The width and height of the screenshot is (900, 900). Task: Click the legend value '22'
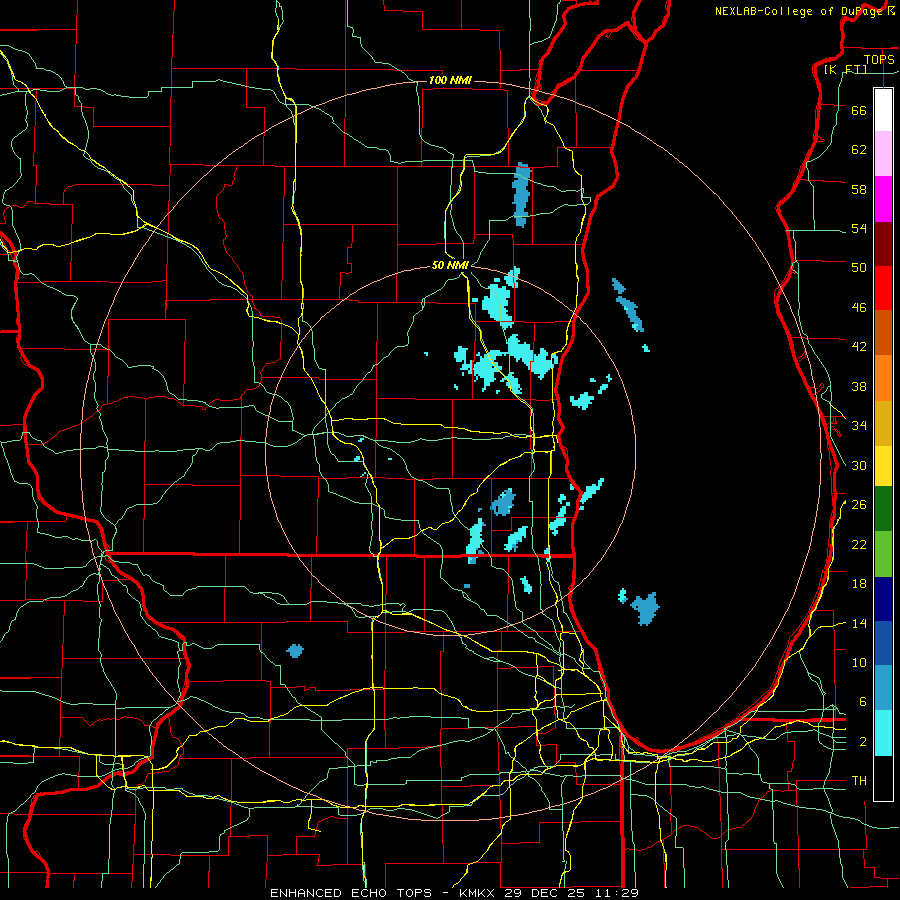(x=859, y=544)
